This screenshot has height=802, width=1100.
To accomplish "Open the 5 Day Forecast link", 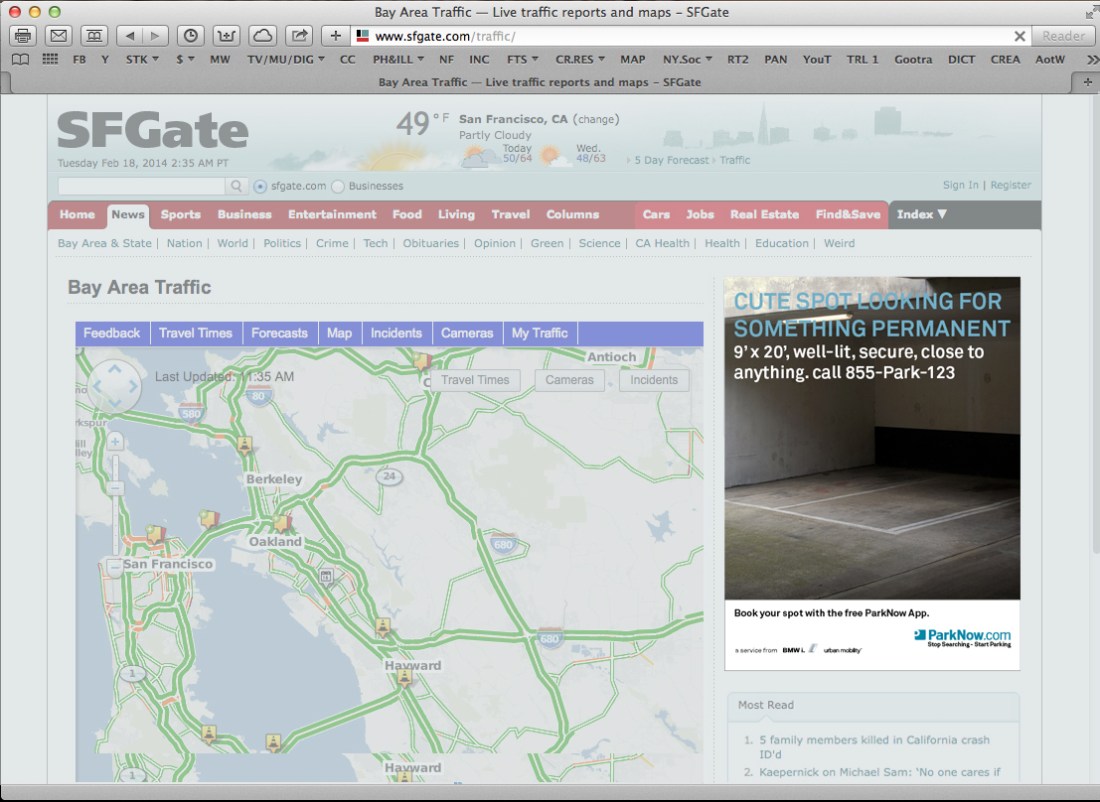I will [671, 160].
